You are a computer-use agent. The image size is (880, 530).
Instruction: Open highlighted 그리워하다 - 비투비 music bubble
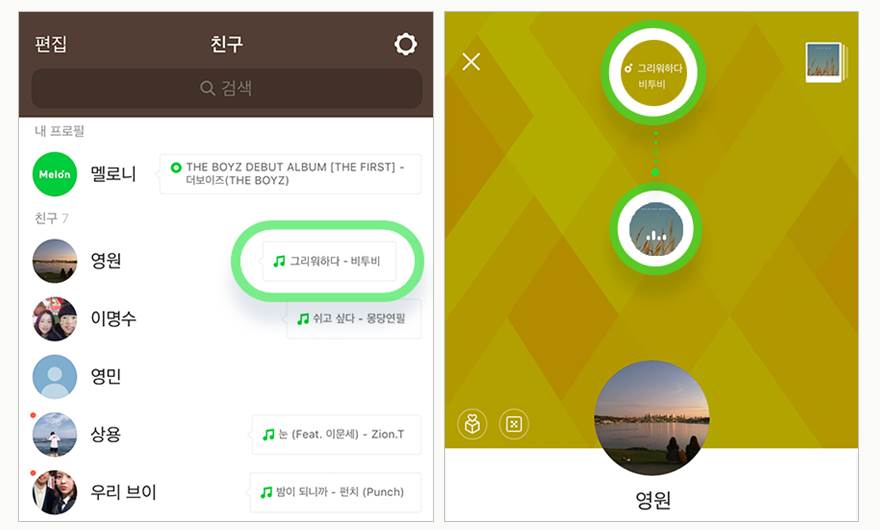pos(329,261)
